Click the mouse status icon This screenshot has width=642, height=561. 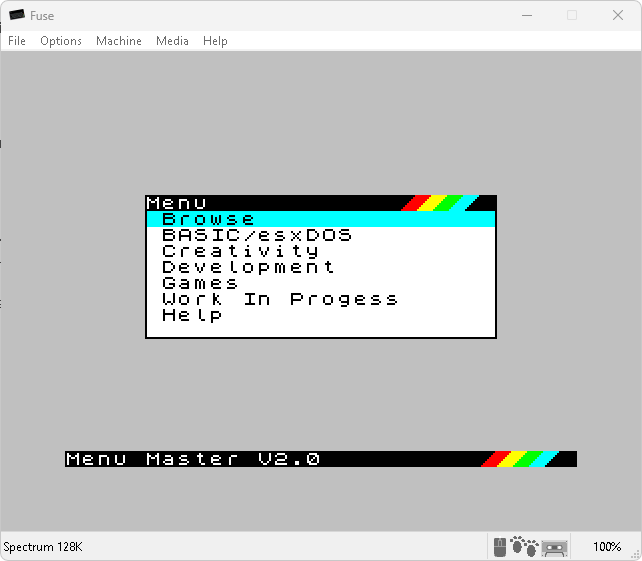500,547
